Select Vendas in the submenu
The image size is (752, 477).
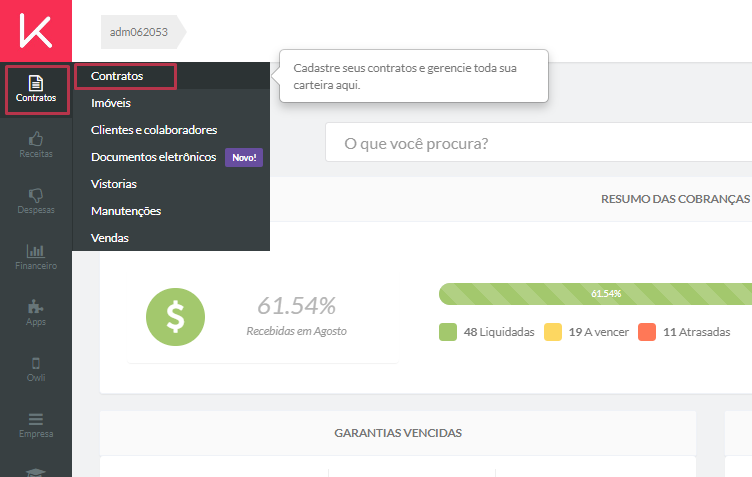tap(110, 238)
